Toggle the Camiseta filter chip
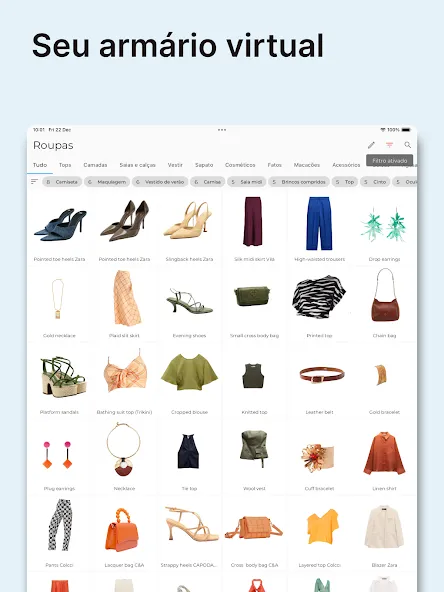444x592 pixels. 62,182
